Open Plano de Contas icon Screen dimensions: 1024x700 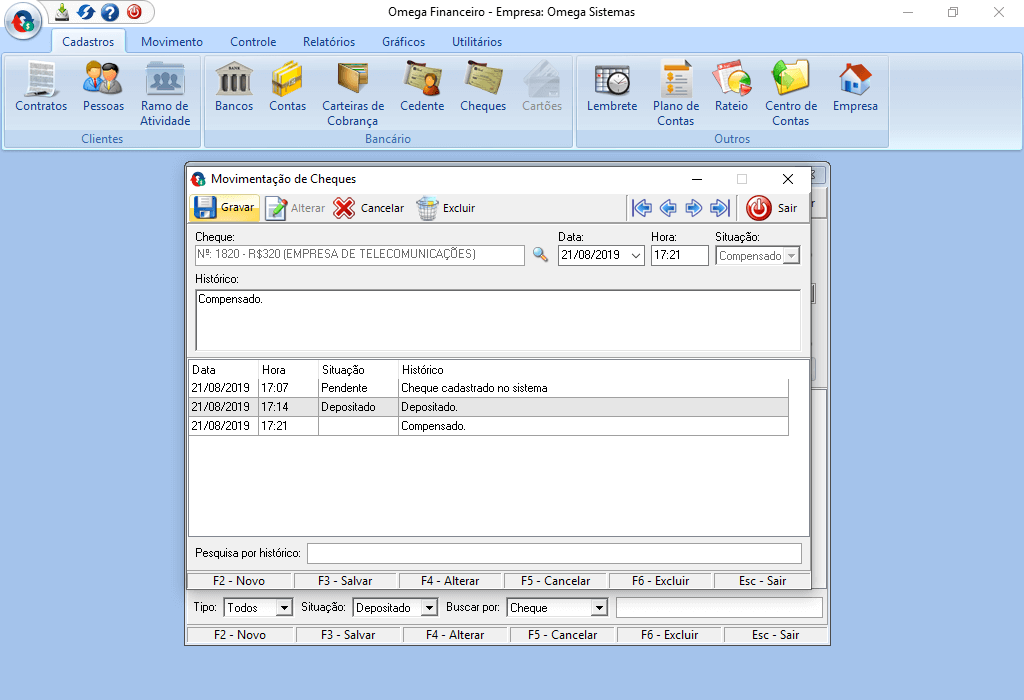676,86
